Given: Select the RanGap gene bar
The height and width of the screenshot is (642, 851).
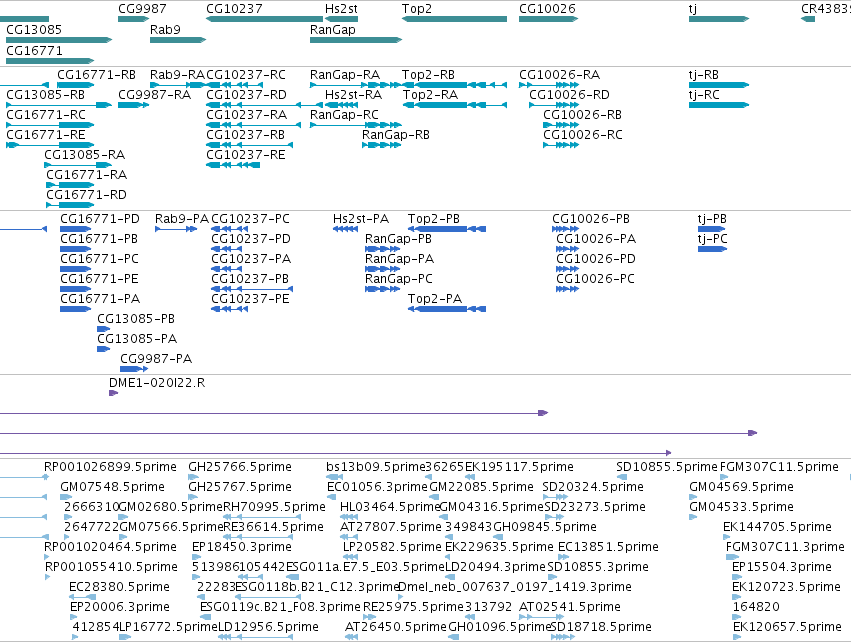Looking at the screenshot, I should (356, 40).
